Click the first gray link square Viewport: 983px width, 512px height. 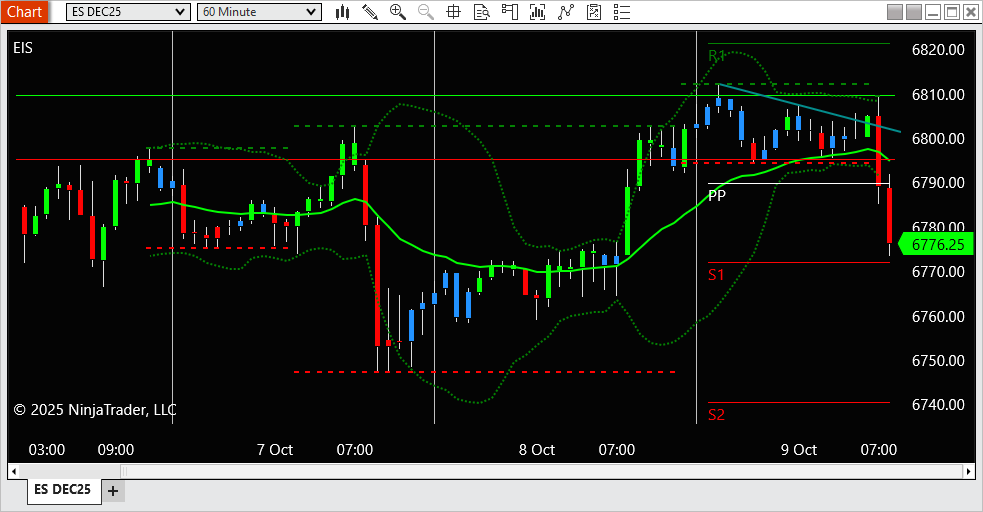[895, 12]
